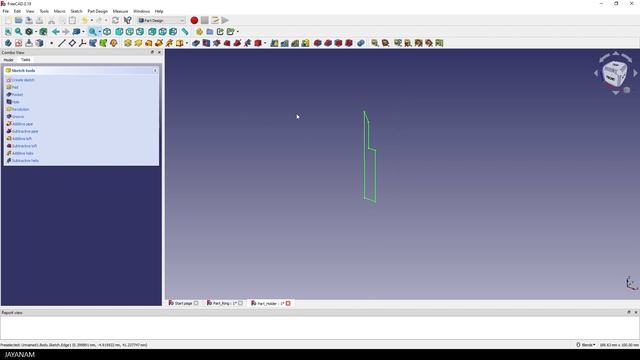Open the Part Design menu

coord(98,11)
